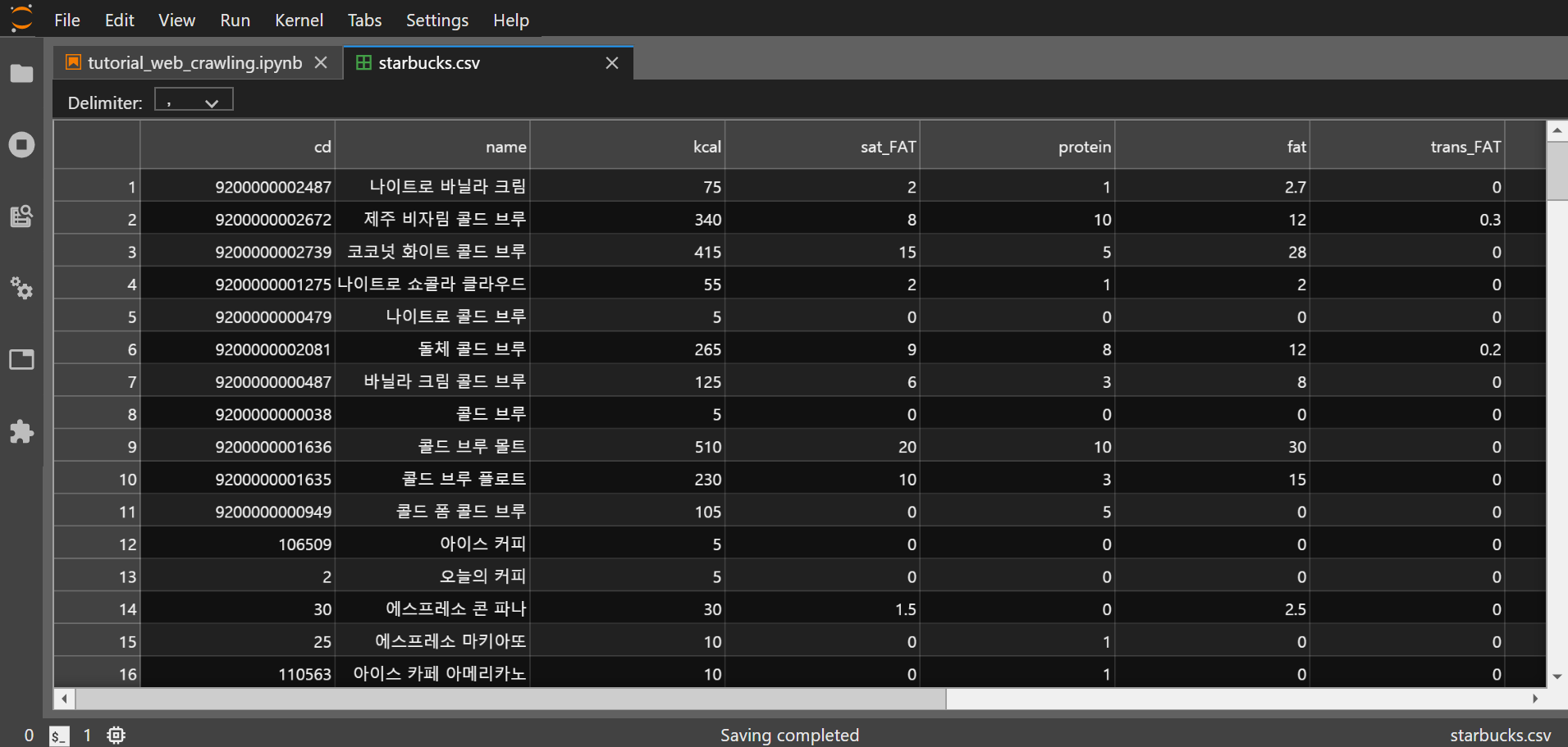
Task: Click the notebook icon on tutorial_web_crawling tab
Action: pos(74,62)
